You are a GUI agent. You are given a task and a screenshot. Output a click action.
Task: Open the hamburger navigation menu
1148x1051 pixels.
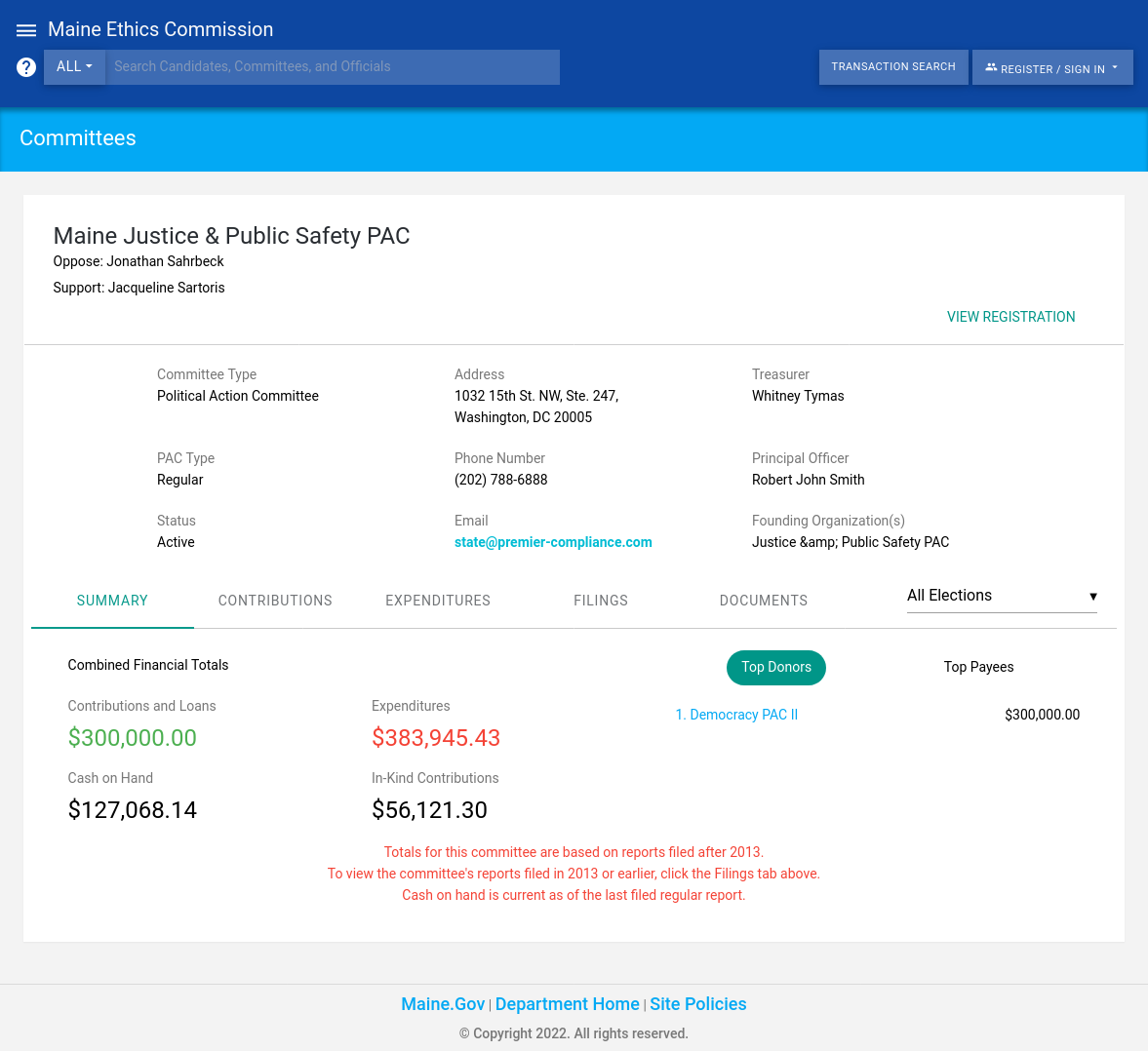[x=26, y=30]
